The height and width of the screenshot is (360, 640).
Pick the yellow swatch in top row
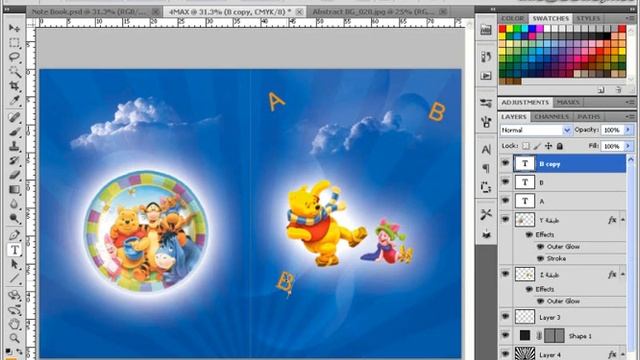point(510,29)
